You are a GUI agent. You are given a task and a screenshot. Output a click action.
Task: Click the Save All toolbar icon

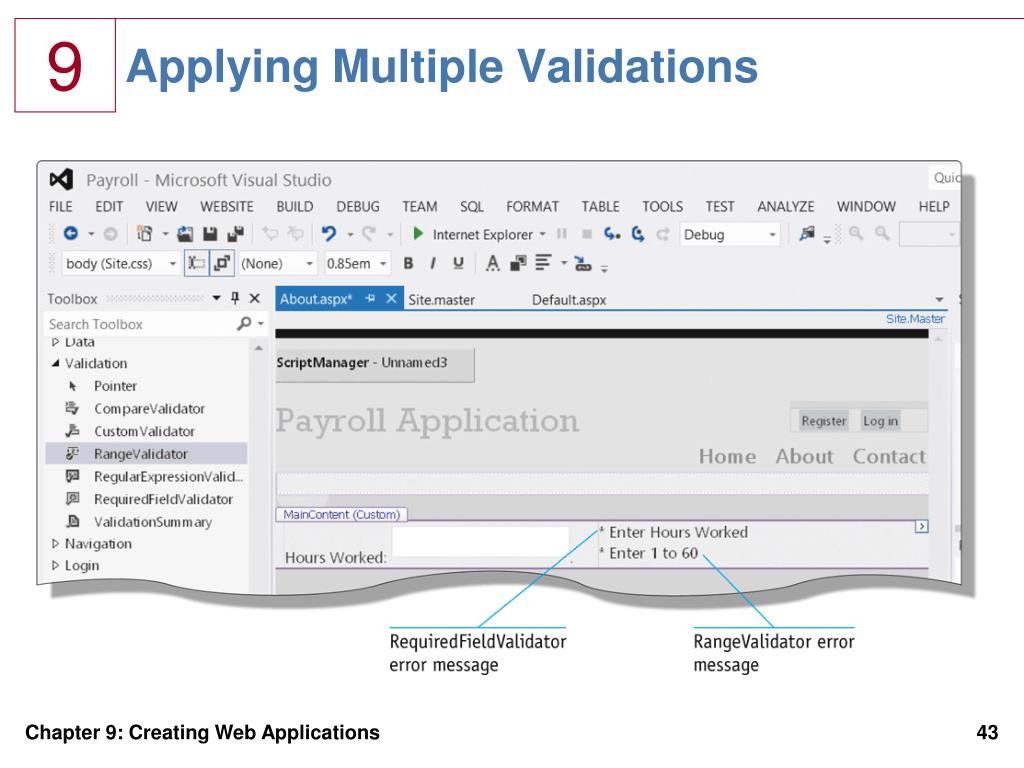235,234
